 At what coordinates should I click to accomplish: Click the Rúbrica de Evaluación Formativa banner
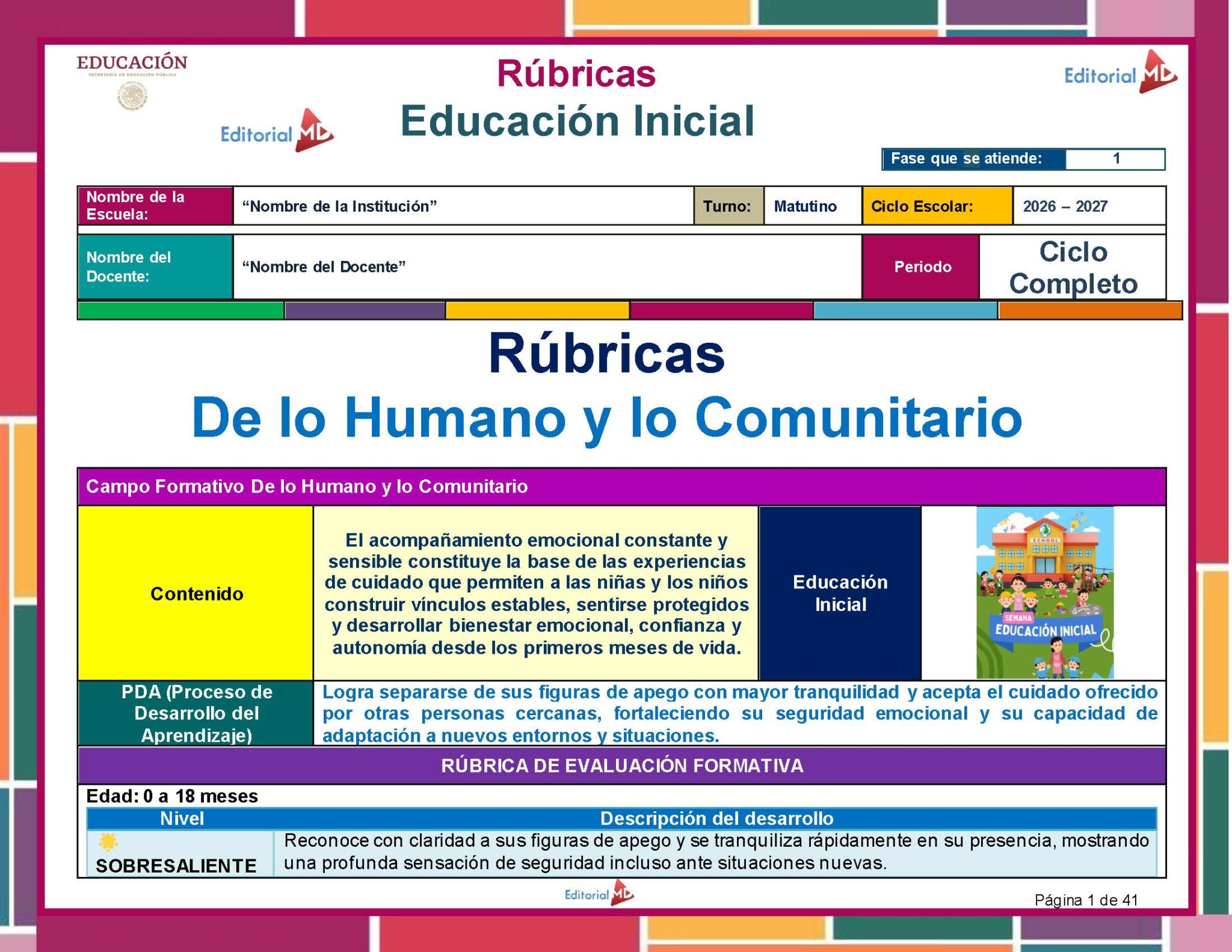(x=621, y=766)
